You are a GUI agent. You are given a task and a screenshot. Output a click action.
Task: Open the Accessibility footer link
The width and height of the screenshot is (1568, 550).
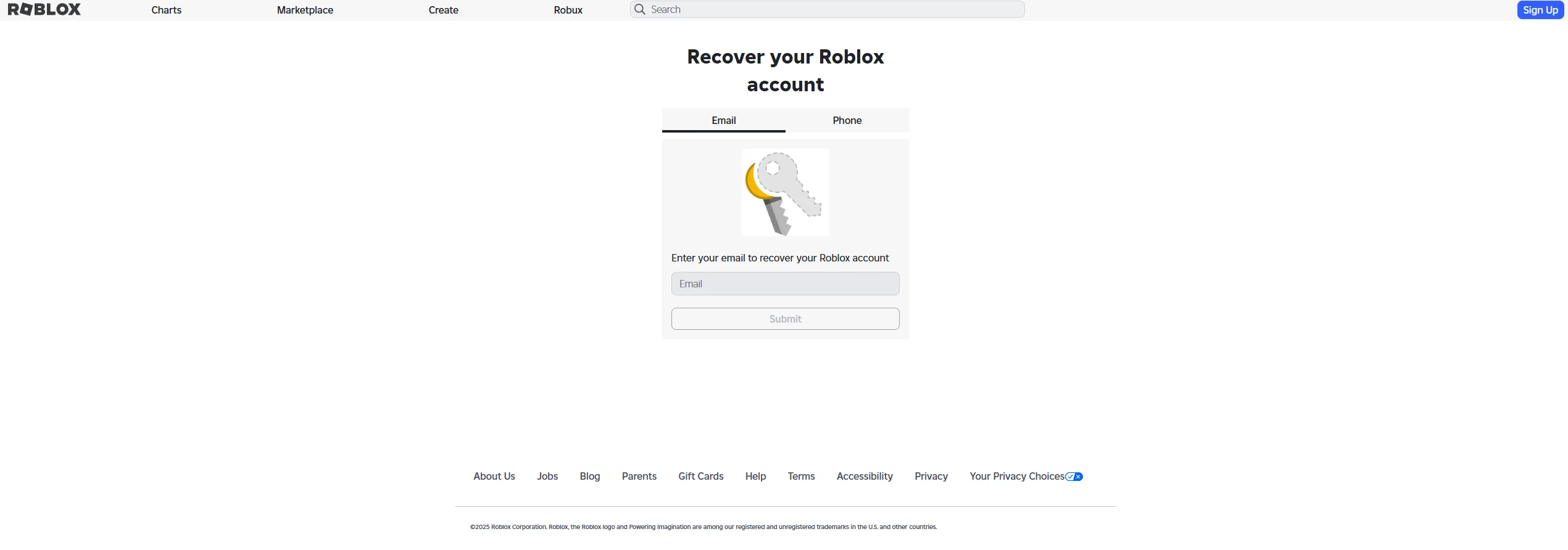pos(865,476)
